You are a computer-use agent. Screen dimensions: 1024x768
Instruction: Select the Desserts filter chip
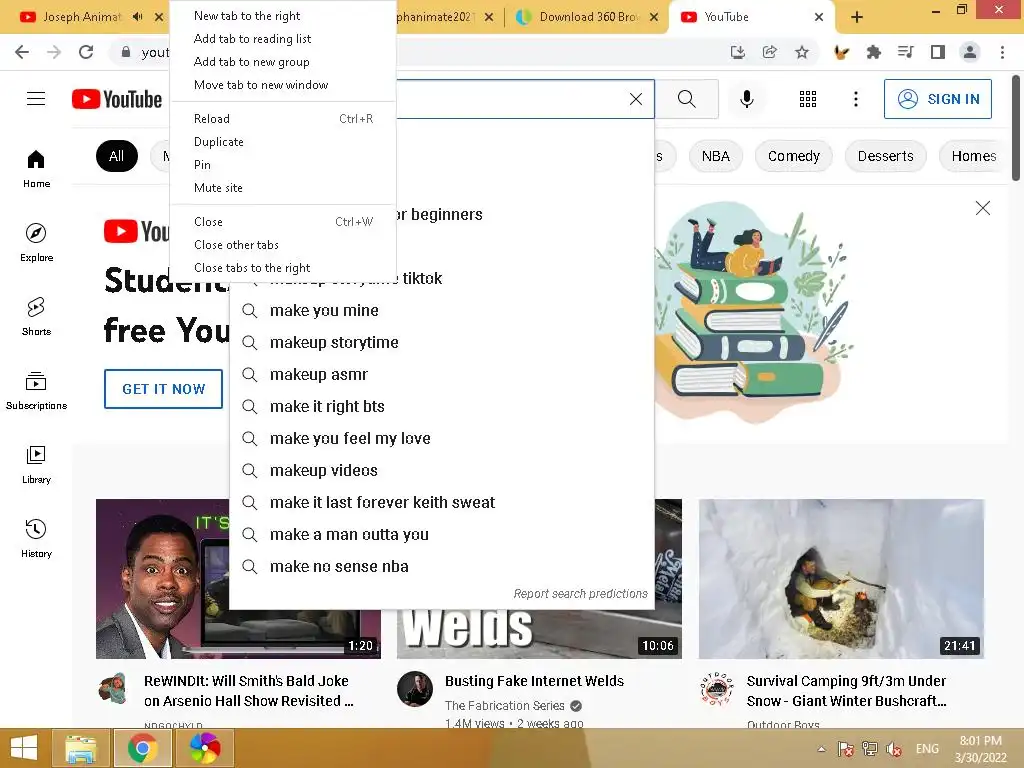click(x=886, y=156)
